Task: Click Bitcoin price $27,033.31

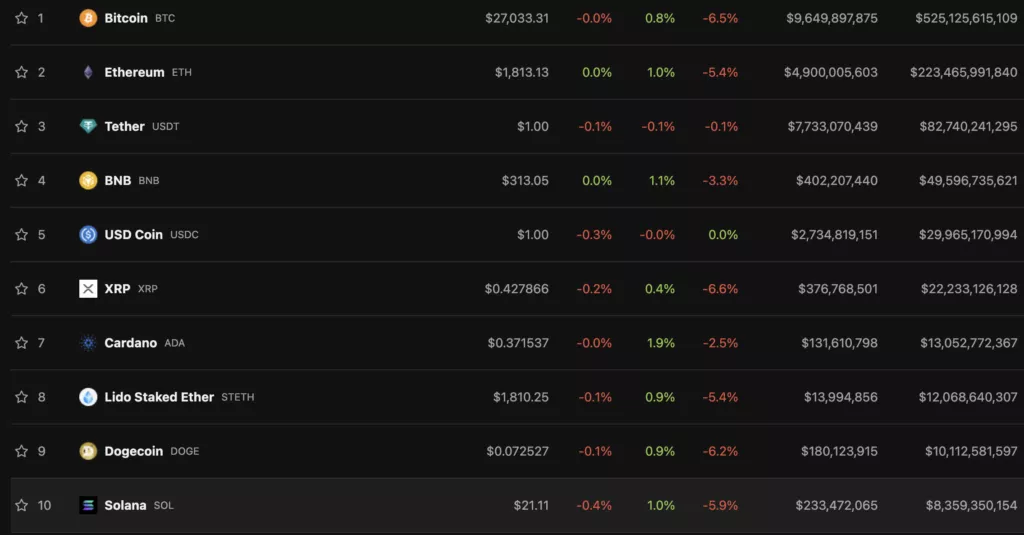Action: [517, 18]
